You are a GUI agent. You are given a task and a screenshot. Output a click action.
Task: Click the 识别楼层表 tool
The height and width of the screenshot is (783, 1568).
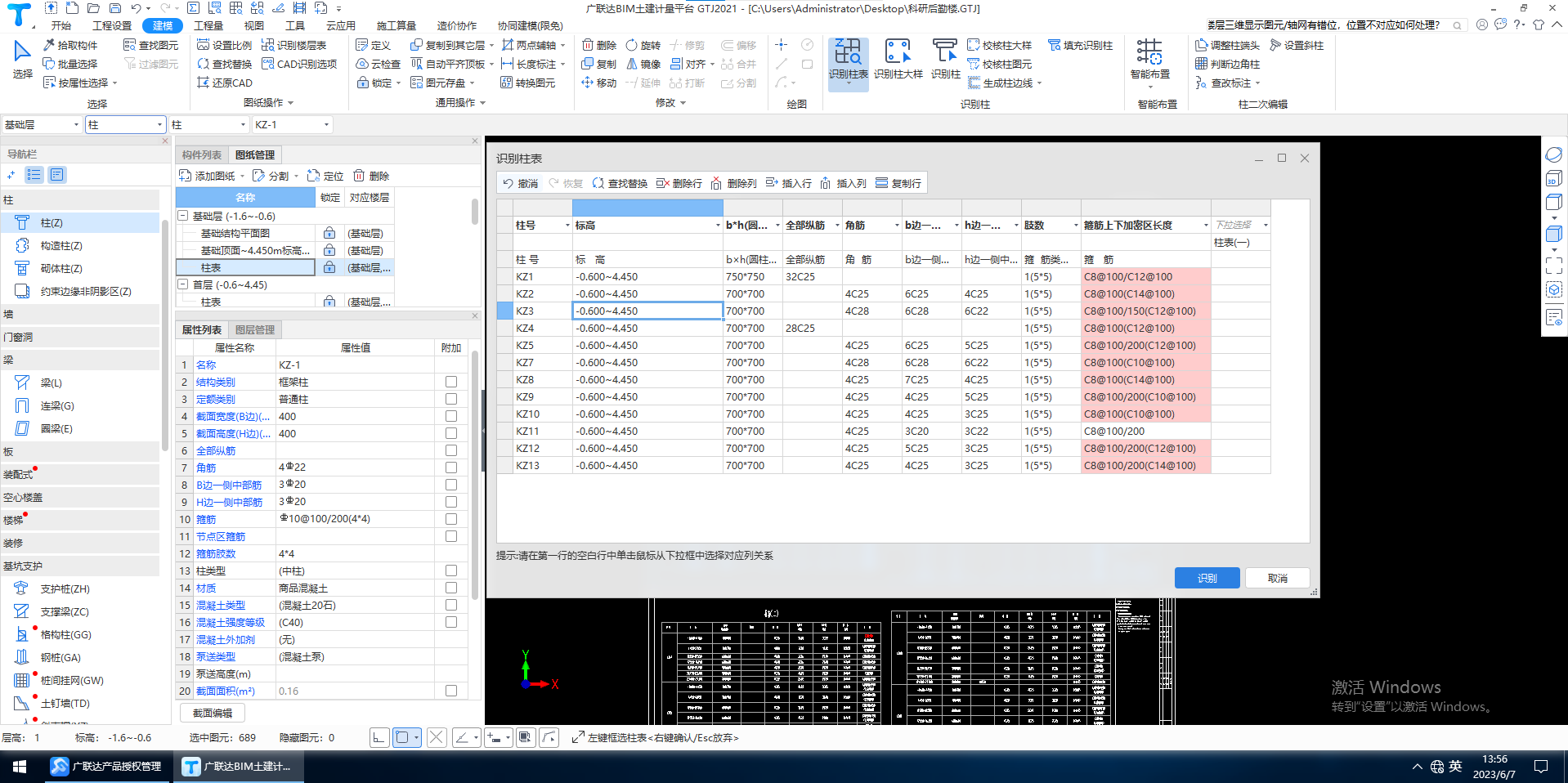294,45
